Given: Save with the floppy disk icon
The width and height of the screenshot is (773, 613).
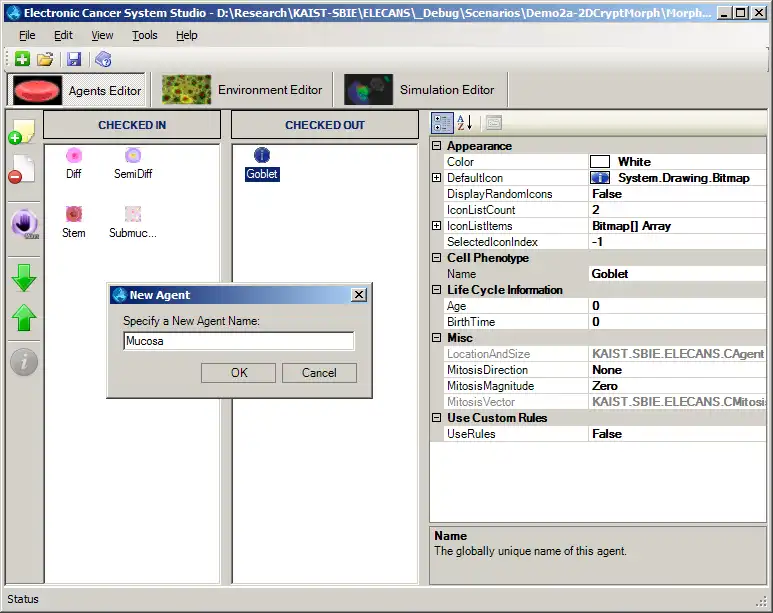Looking at the screenshot, I should pos(74,59).
